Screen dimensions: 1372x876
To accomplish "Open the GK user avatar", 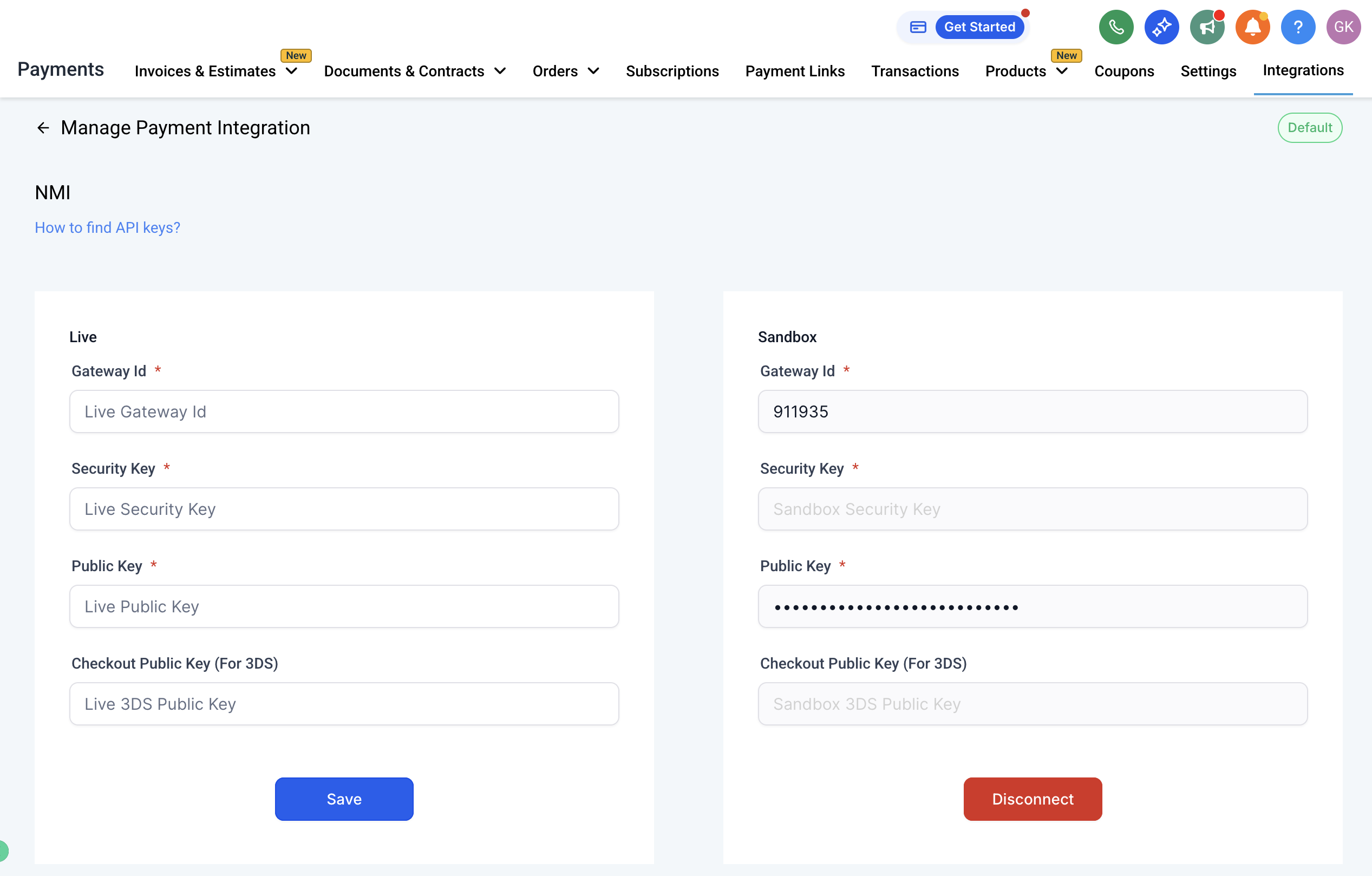I will pyautogui.click(x=1343, y=27).
